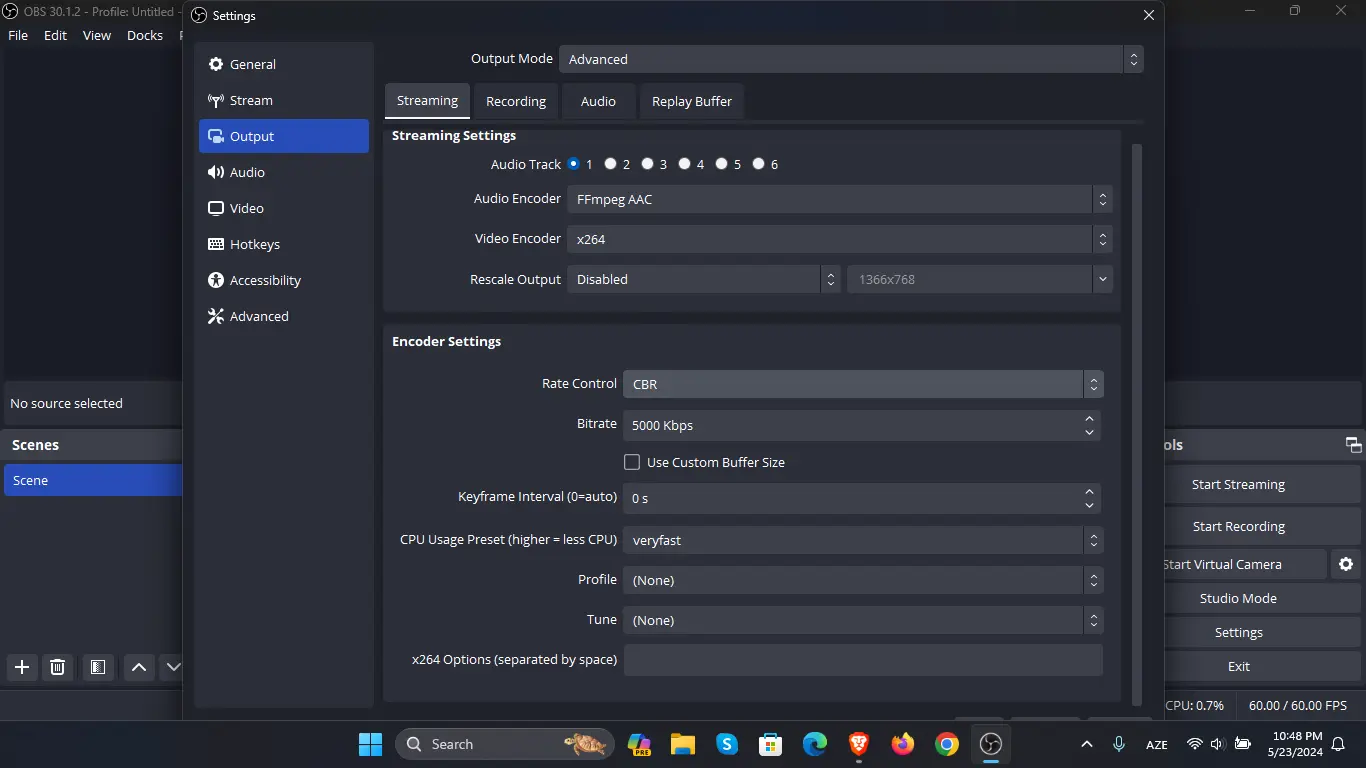Screen dimensions: 1366x768
Task: Open the scene filters icon
Action: tap(97, 667)
